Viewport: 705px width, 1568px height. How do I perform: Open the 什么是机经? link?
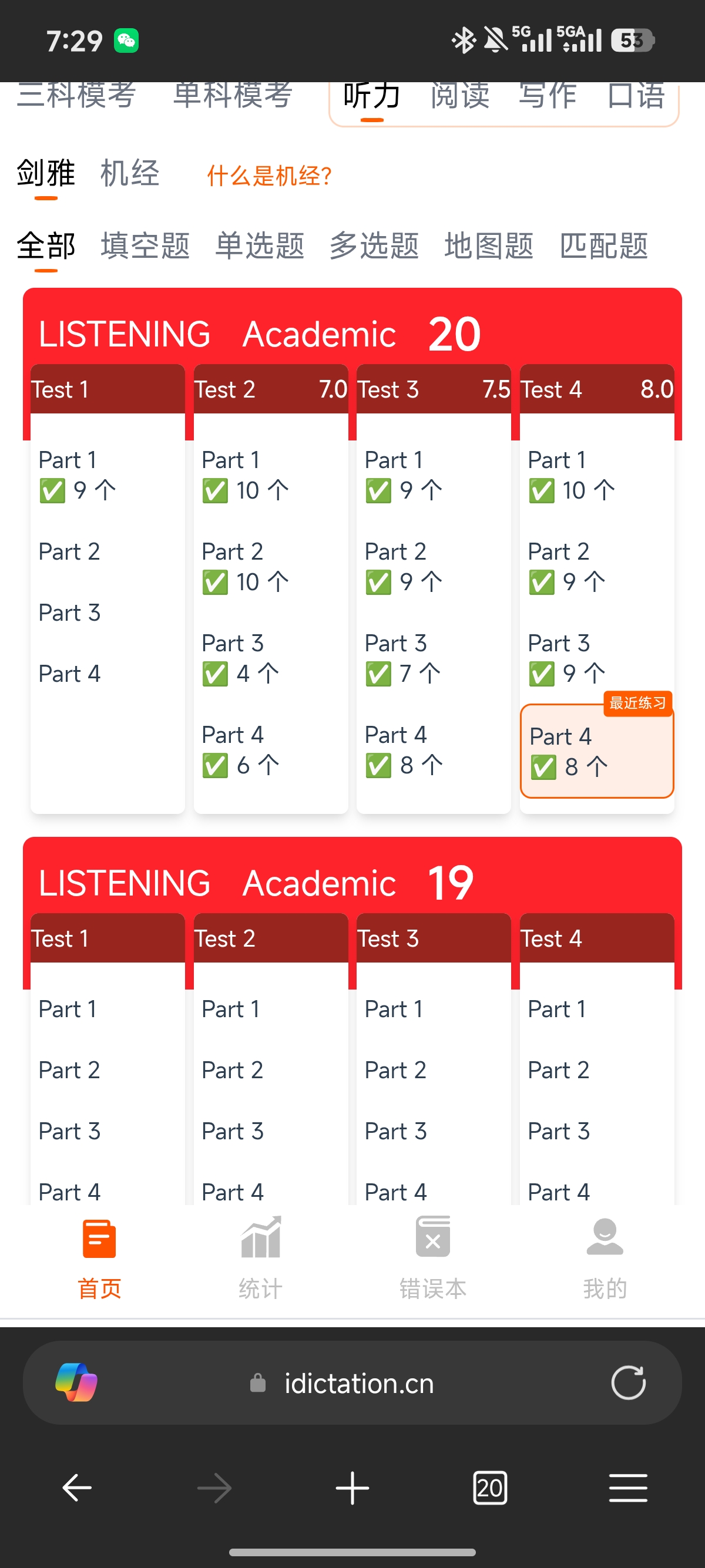pos(269,176)
